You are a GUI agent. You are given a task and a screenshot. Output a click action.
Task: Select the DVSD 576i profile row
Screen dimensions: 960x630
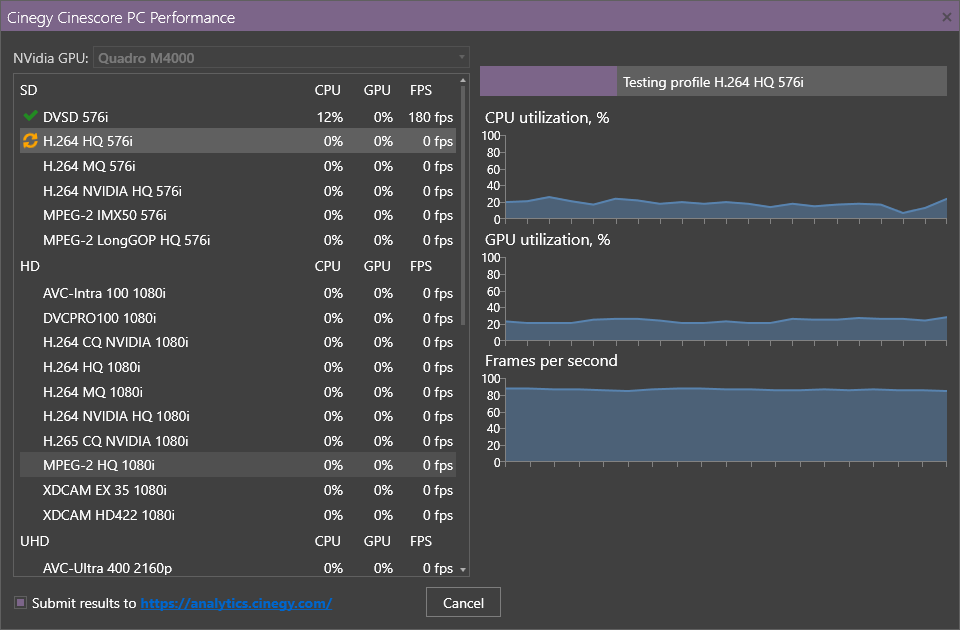(x=238, y=116)
